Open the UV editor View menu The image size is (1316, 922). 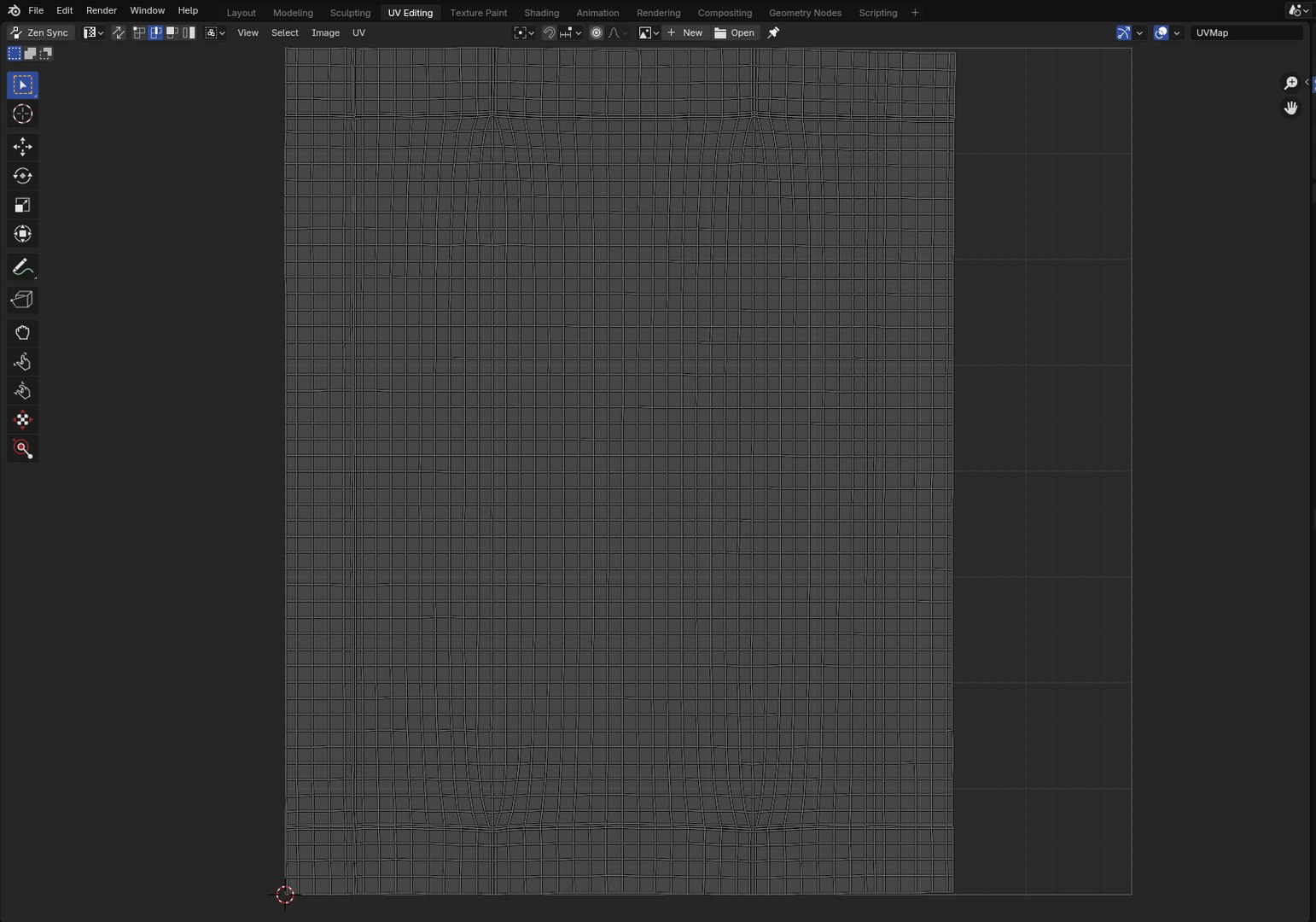click(247, 32)
